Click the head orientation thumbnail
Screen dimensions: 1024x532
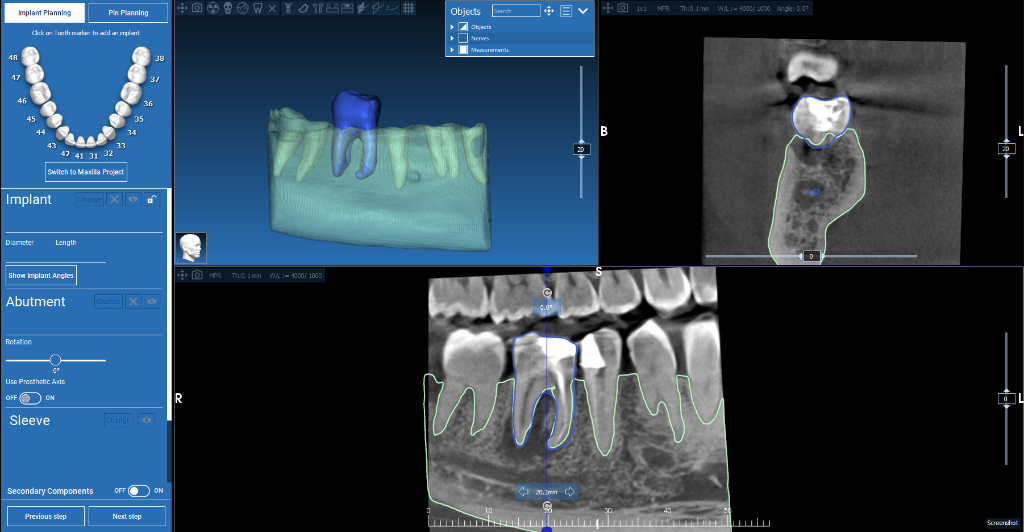191,248
